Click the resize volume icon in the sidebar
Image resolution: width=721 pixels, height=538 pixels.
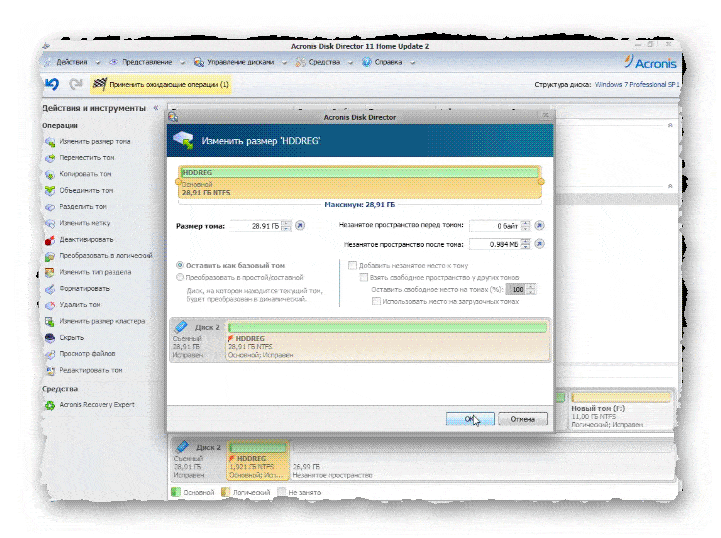pos(50,142)
